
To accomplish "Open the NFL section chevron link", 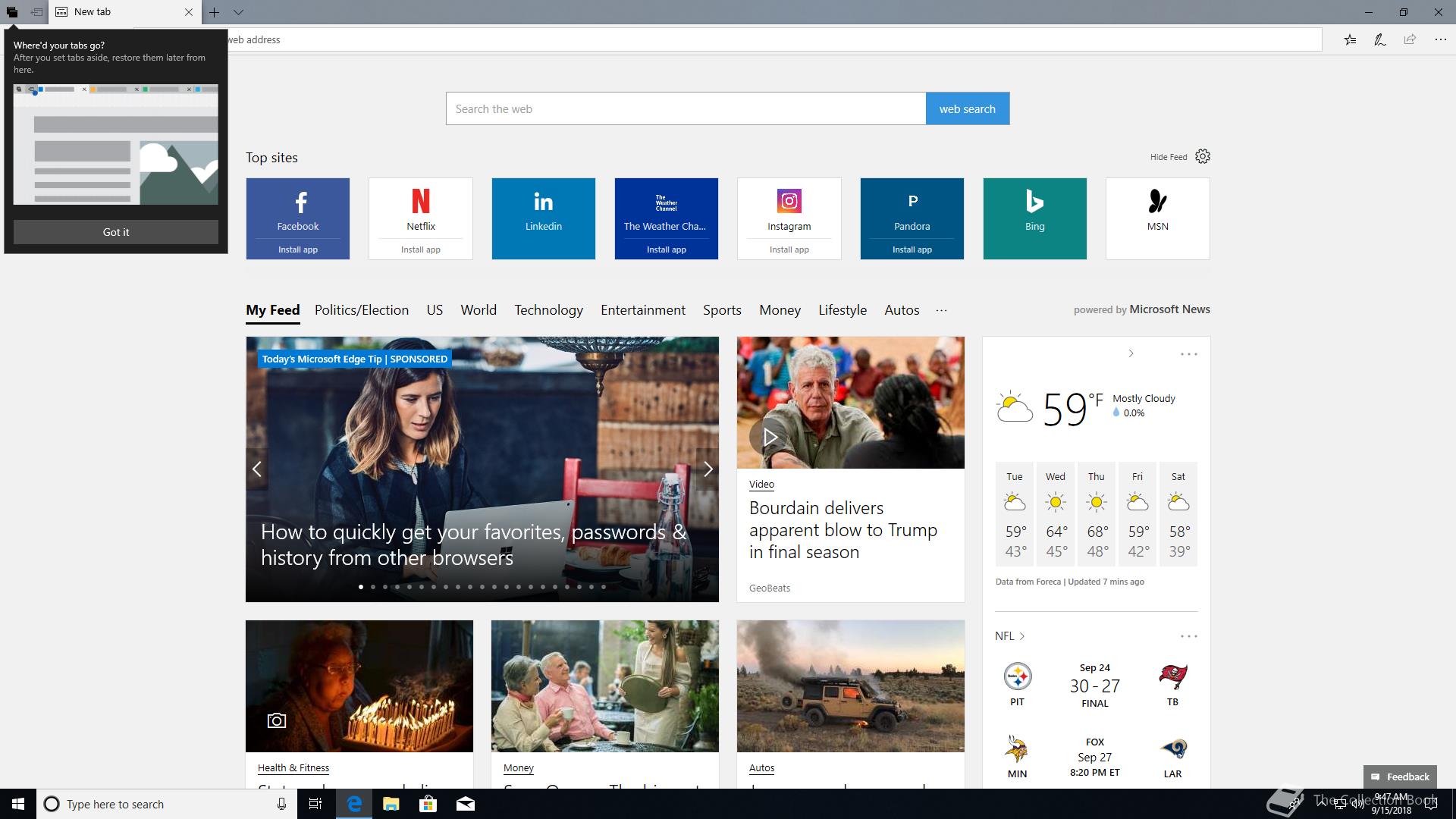I will click(1010, 636).
